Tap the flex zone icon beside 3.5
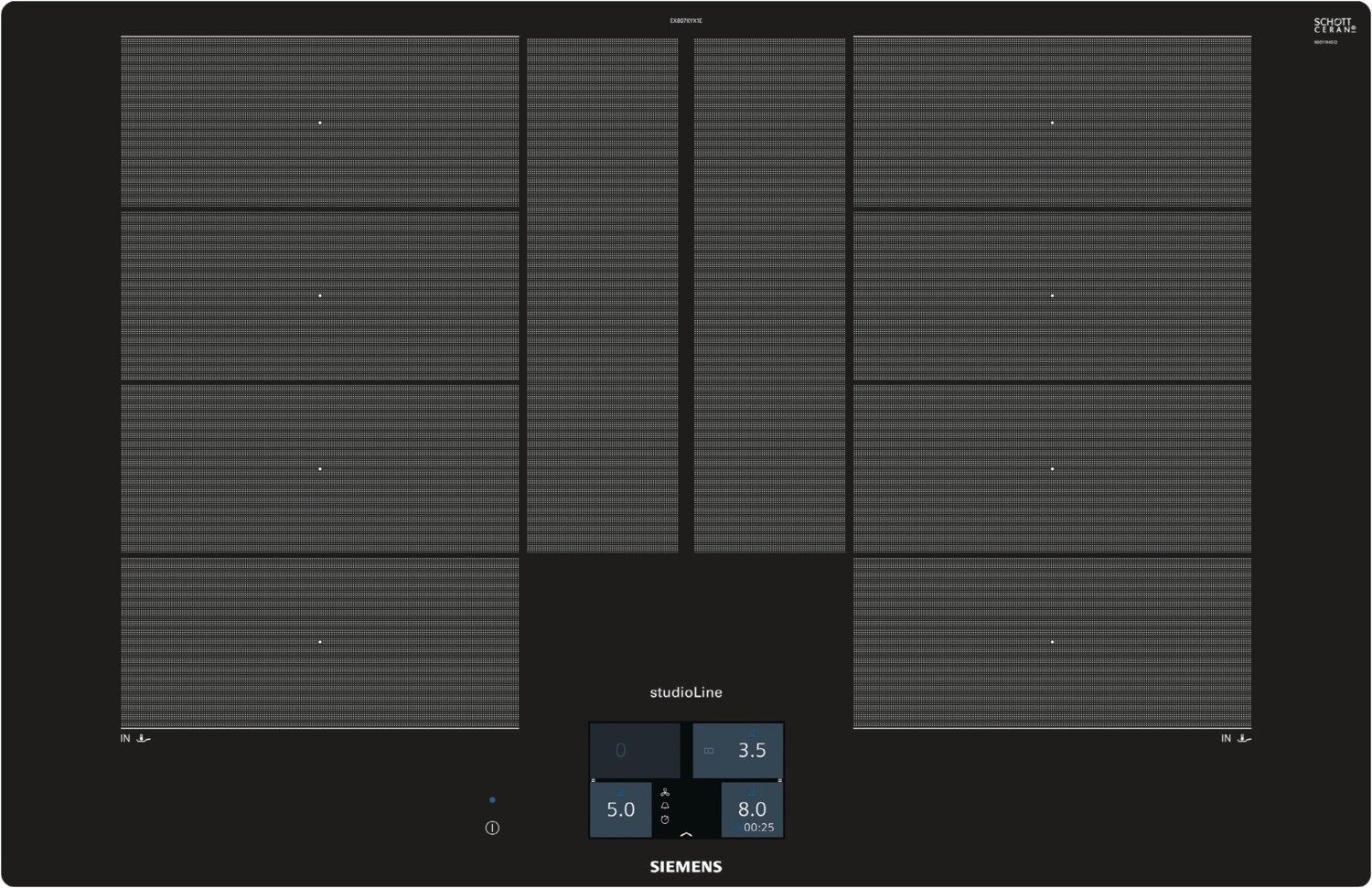The height and width of the screenshot is (888, 1372). [709, 751]
